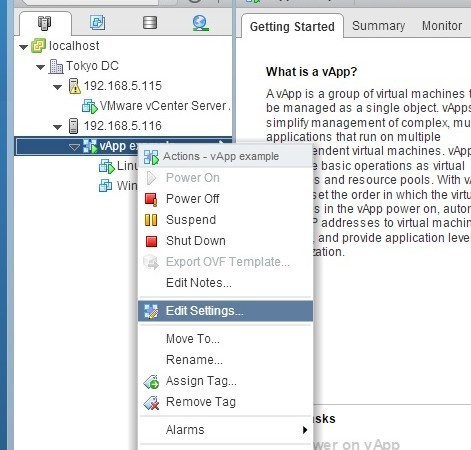The height and width of the screenshot is (450, 471).
Task: Select host 192.168.5.115 in inventory
Action: click(x=122, y=86)
